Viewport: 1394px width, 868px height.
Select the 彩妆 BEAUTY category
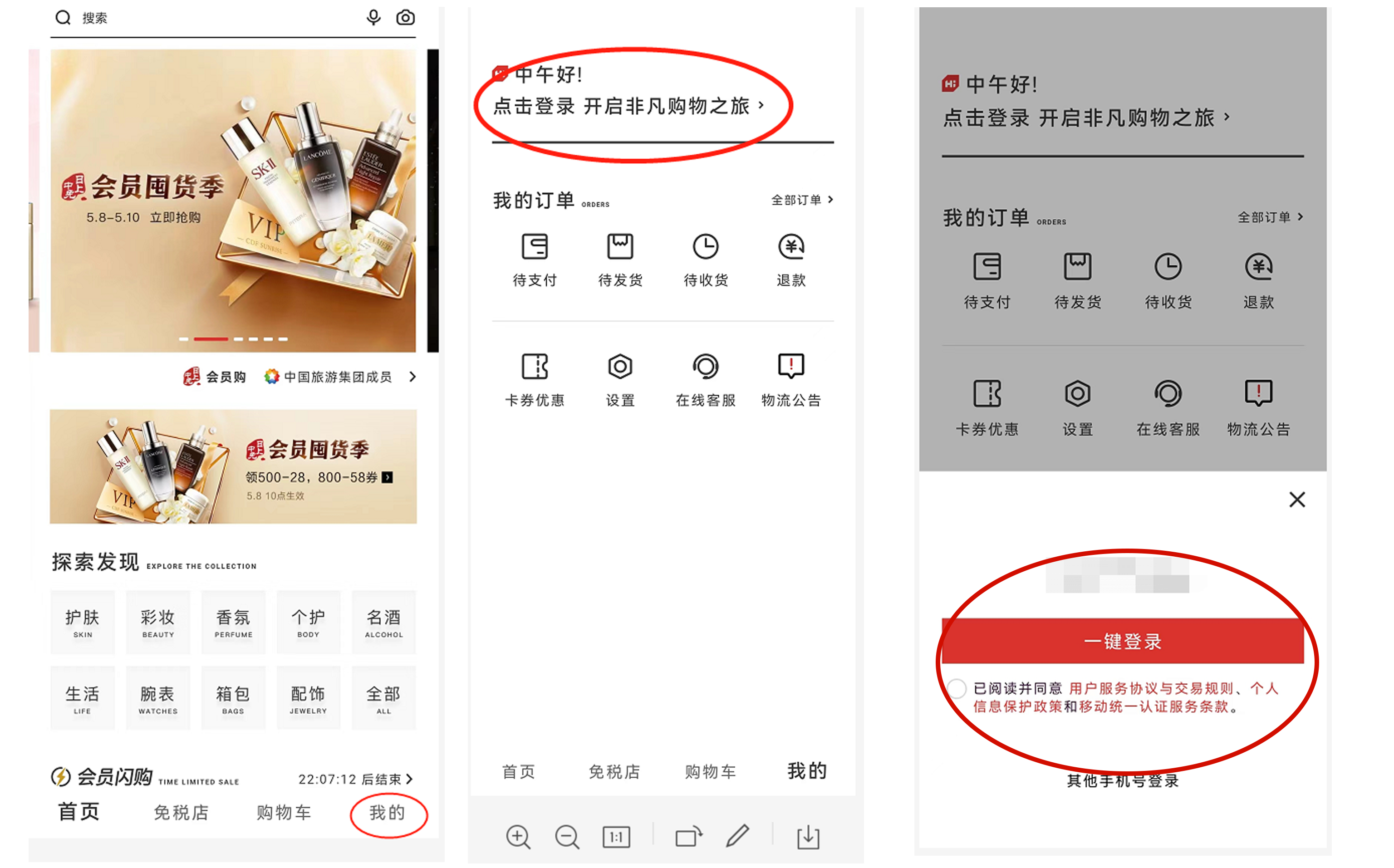(158, 622)
